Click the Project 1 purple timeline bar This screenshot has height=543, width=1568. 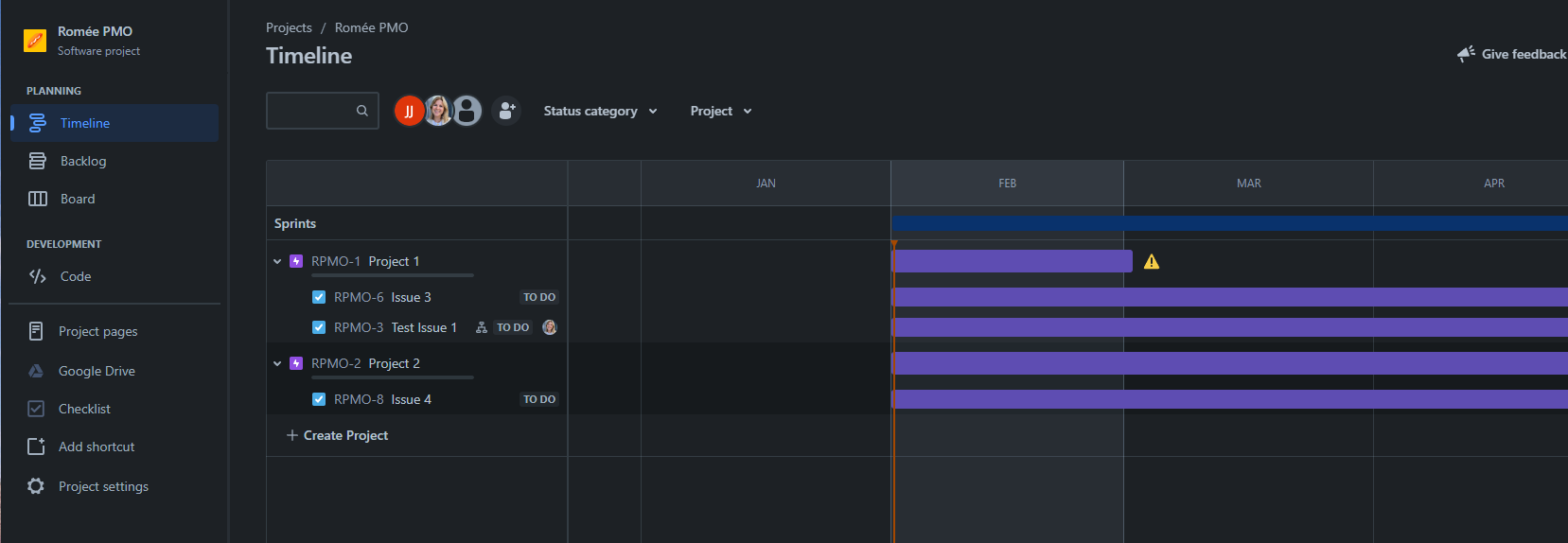click(x=1012, y=261)
